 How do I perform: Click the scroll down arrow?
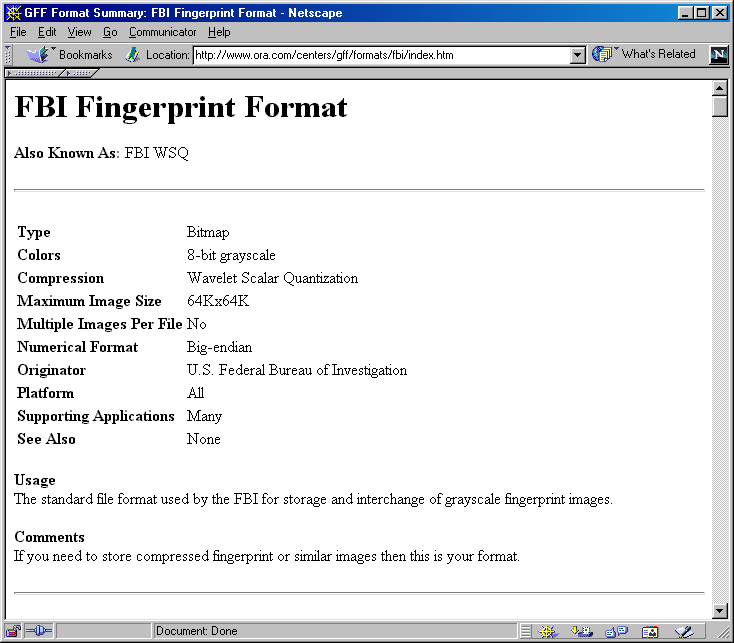(719, 611)
